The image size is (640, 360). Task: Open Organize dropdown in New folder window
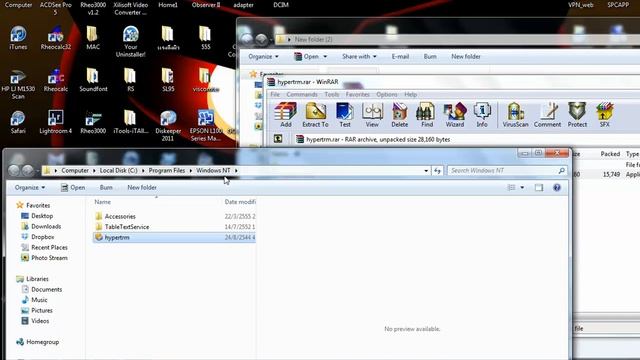click(264, 56)
